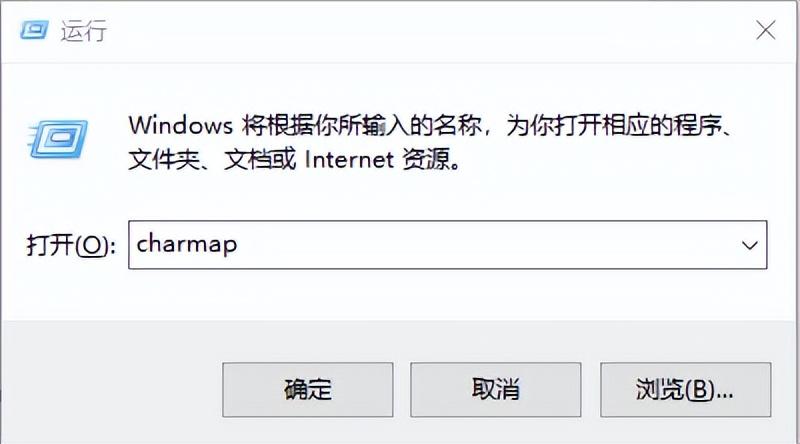The width and height of the screenshot is (800, 444).
Task: Close the 运行 dialog with the X
Action: point(765,30)
